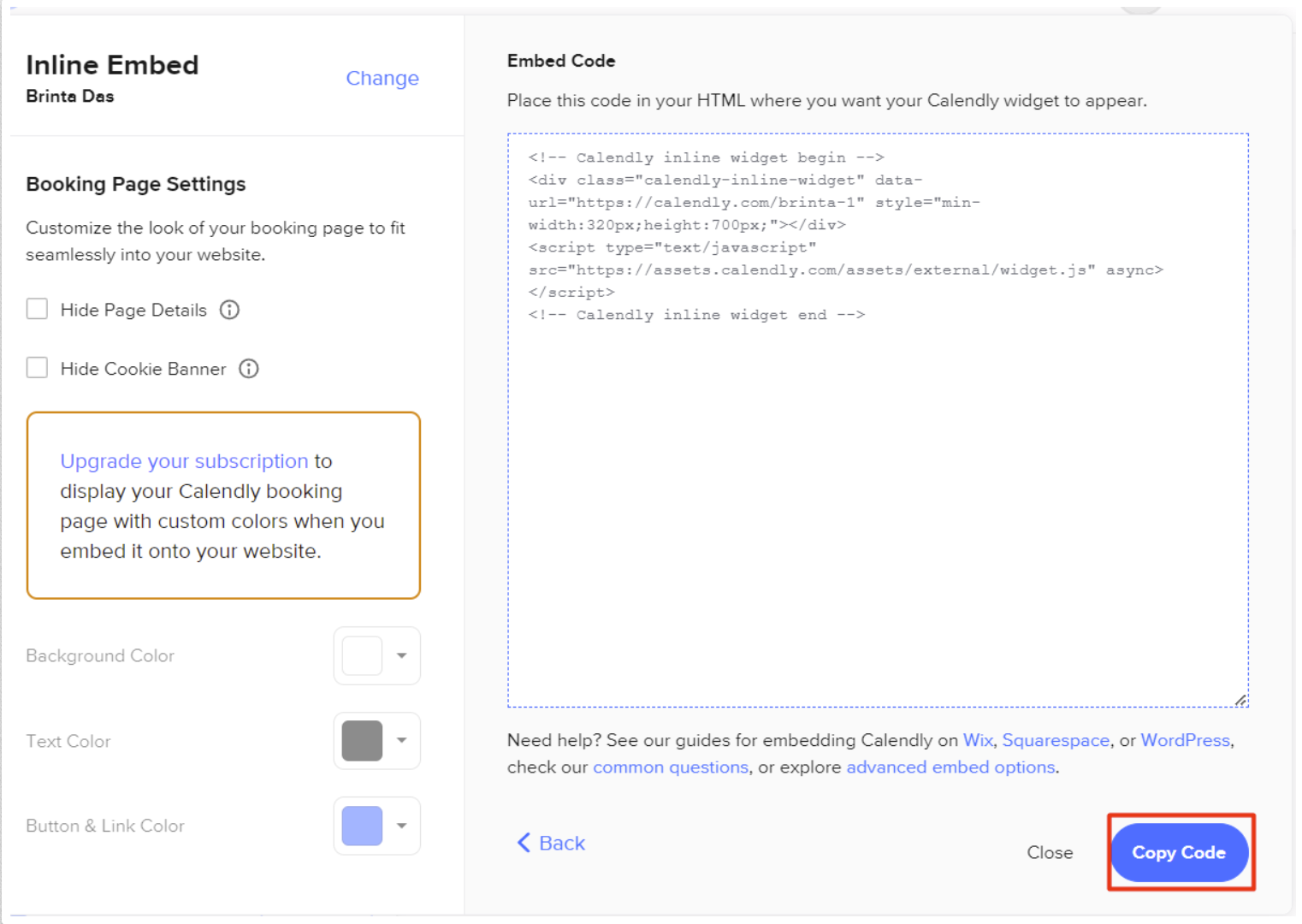The image size is (1302, 924).
Task: Explore the advanced embed options link
Action: click(x=950, y=767)
